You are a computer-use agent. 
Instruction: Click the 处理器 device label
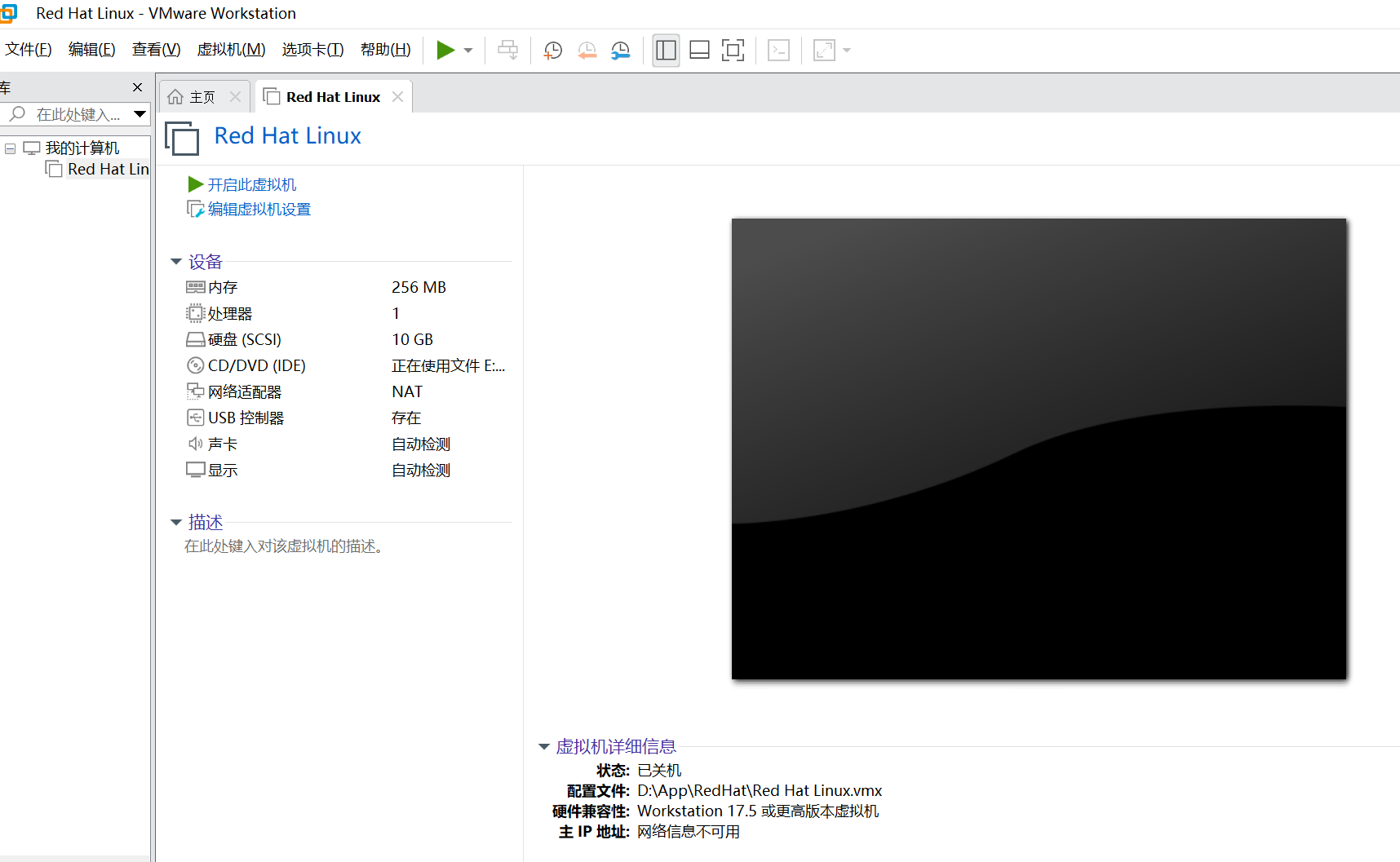[x=230, y=313]
